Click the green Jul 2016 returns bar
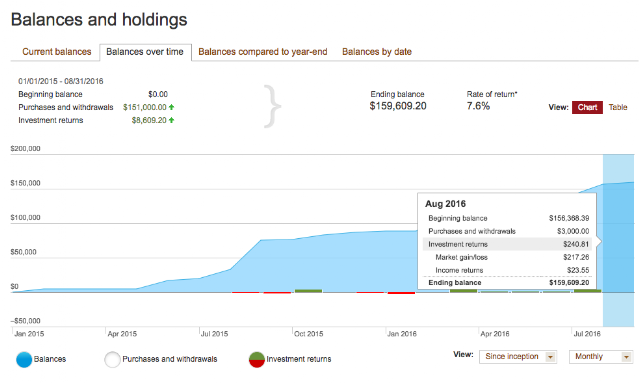Viewport: 640px width, 384px height. (x=587, y=291)
